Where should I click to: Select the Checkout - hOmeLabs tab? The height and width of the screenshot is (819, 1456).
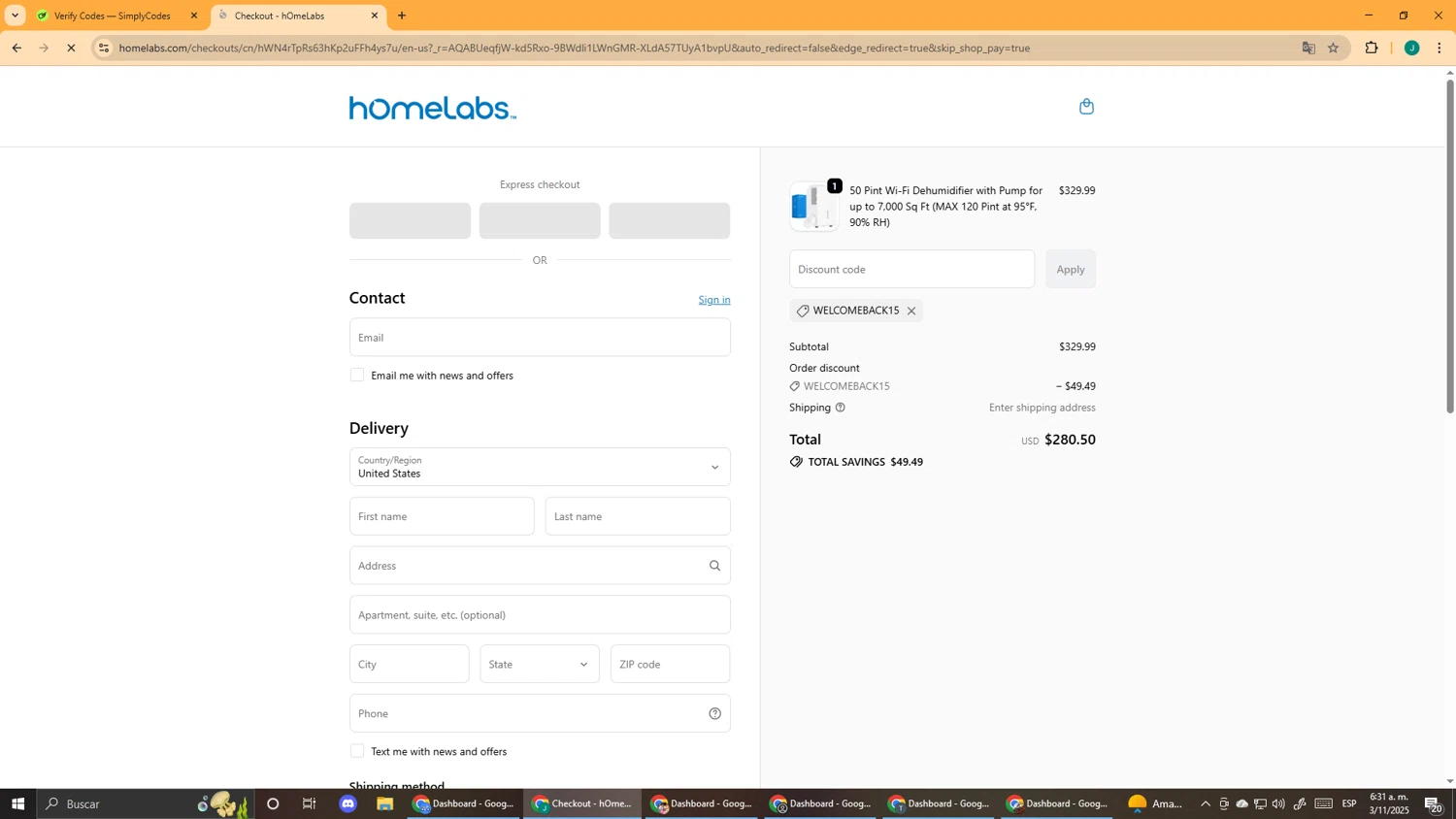(x=298, y=16)
